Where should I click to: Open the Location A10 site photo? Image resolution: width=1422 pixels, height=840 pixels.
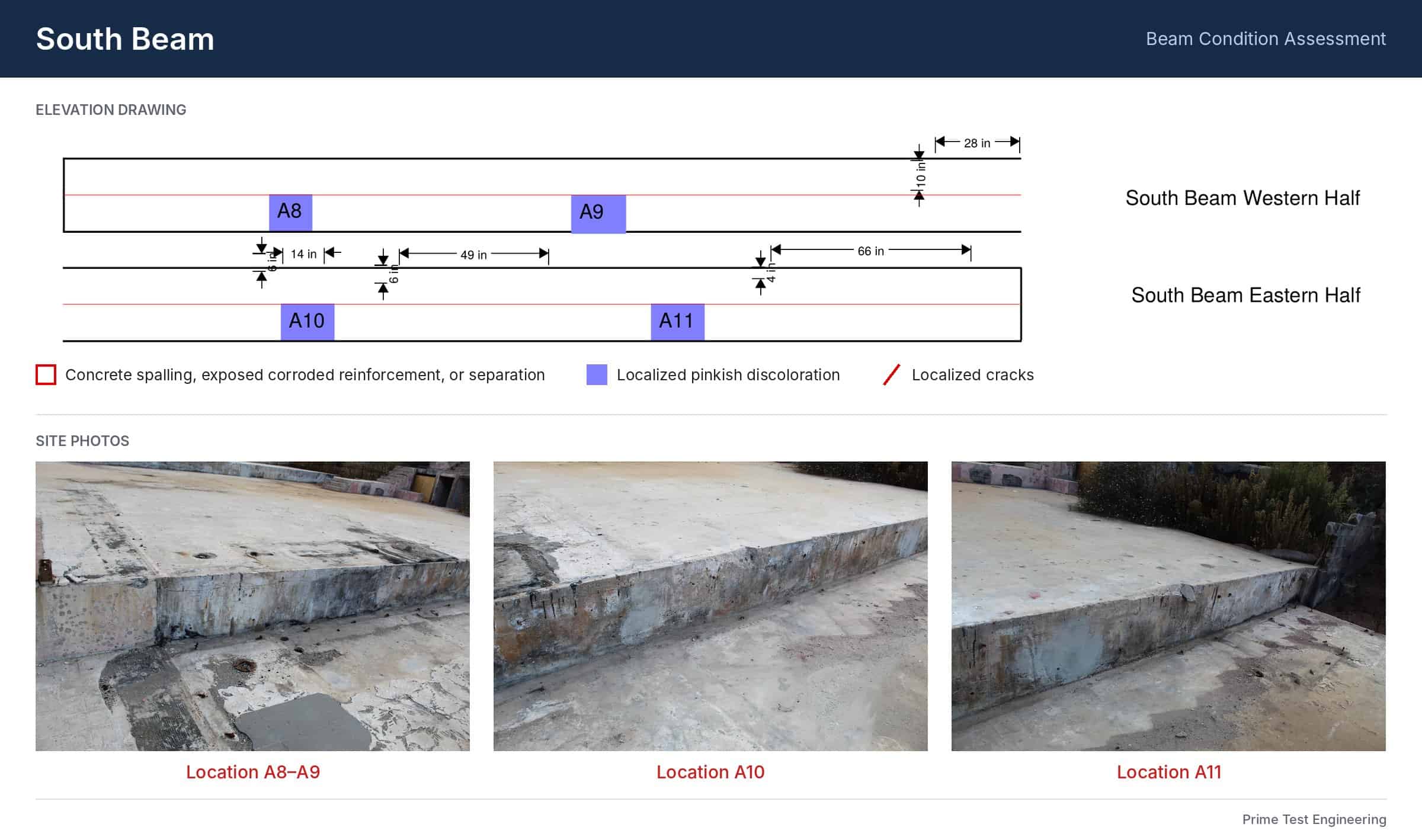click(x=710, y=606)
